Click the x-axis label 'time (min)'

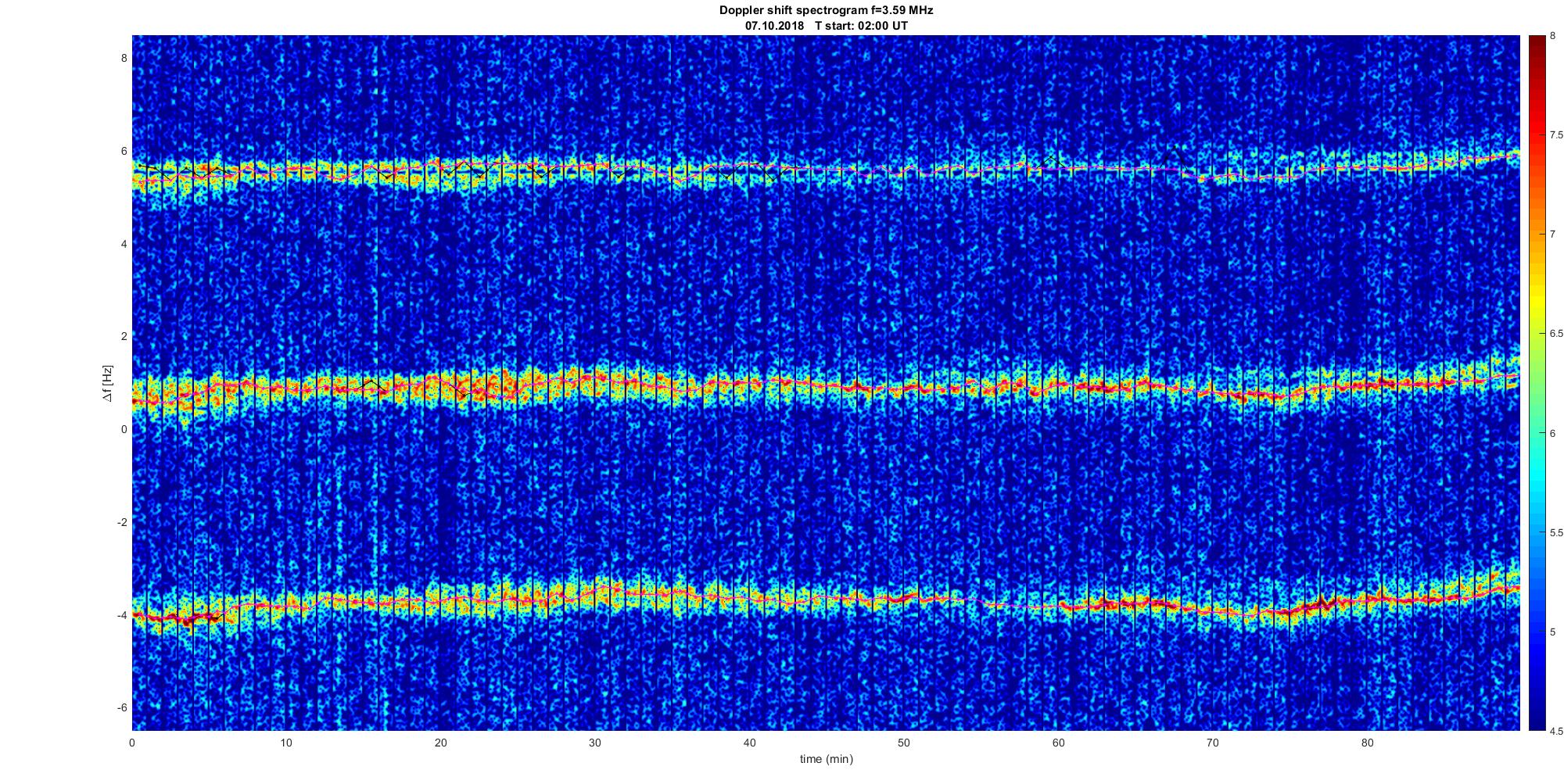826,759
